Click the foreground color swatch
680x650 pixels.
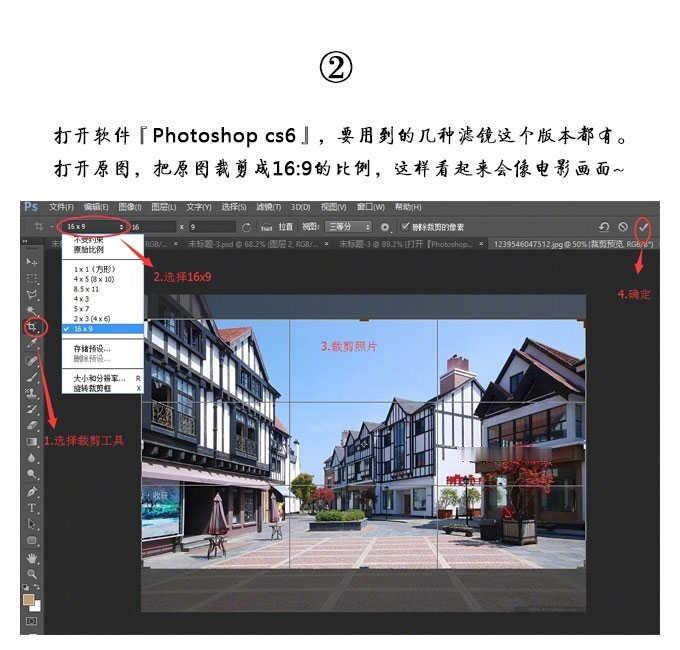pyautogui.click(x=29, y=600)
